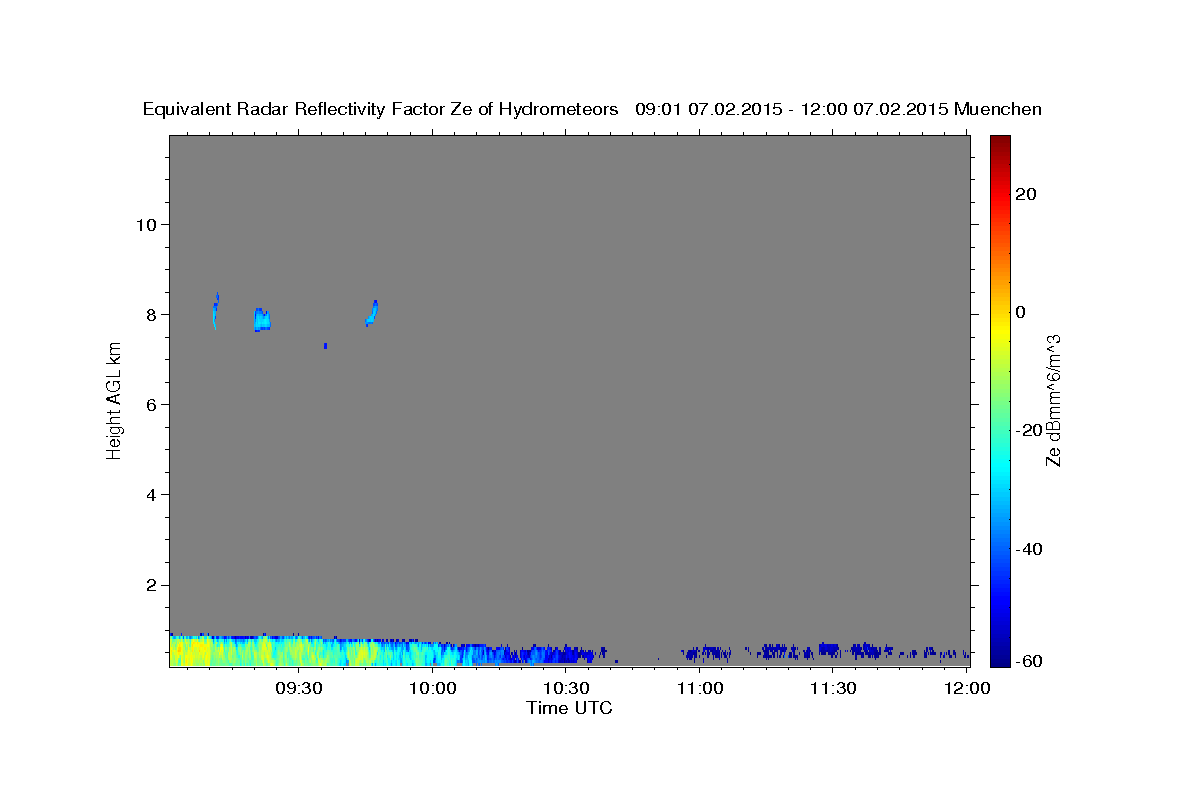The image size is (1200, 800).
Task: Click the 10:00 time tick label
Action: point(433,689)
